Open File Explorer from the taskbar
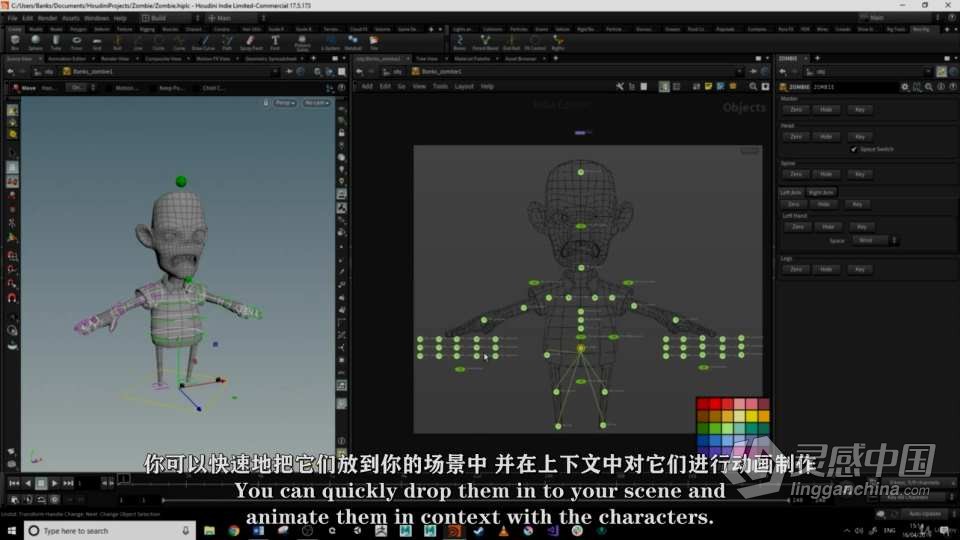960x540 pixels. coord(209,531)
